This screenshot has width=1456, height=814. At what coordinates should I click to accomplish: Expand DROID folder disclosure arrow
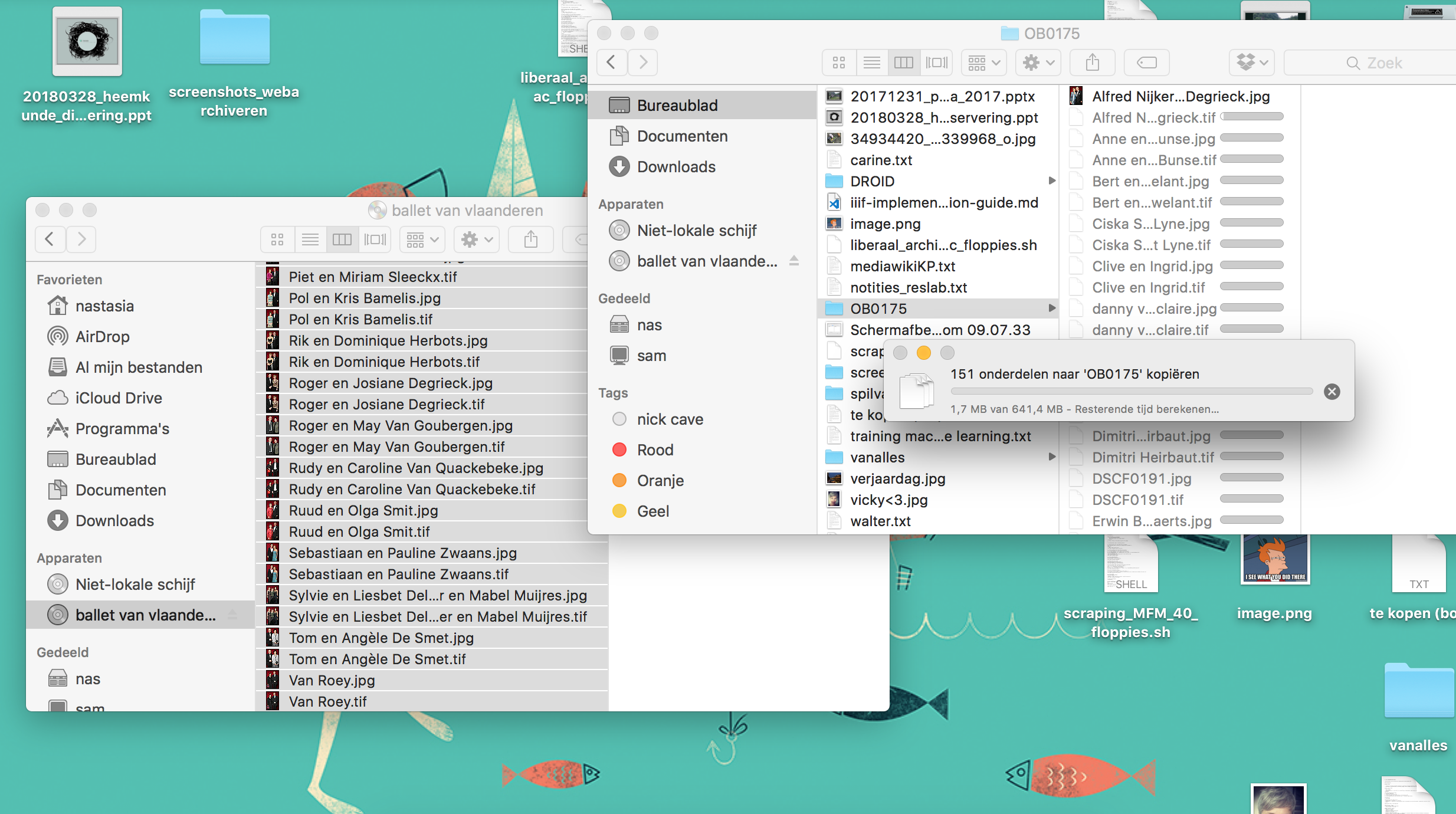pyautogui.click(x=1051, y=181)
